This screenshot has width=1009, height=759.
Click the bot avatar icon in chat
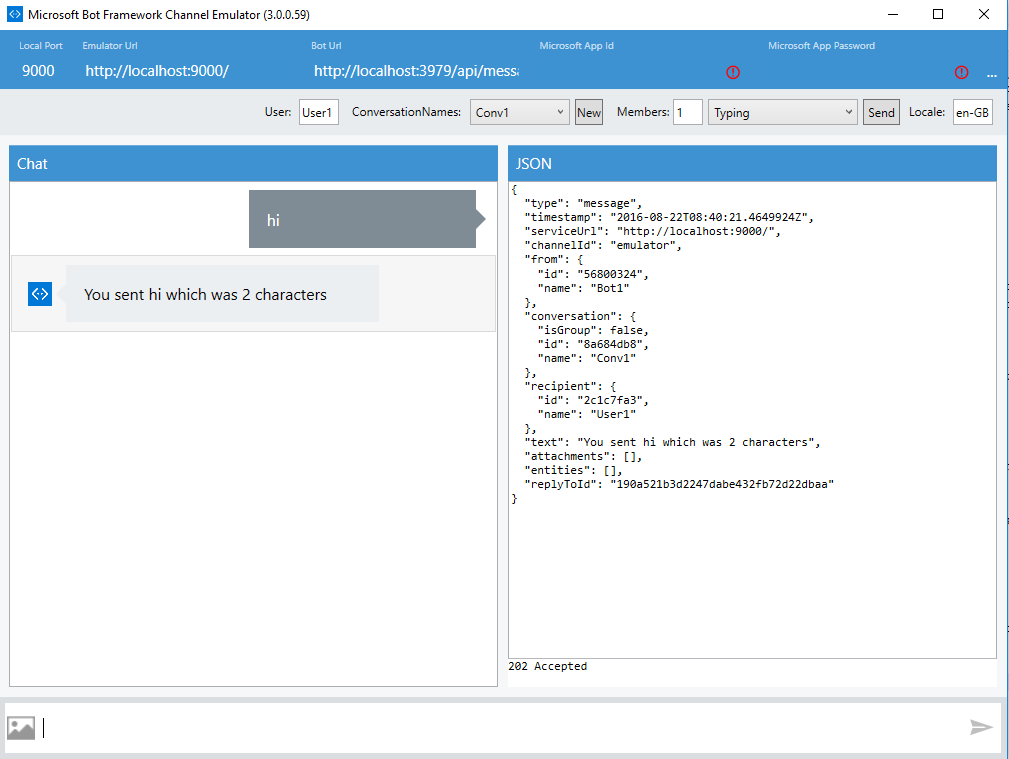40,294
